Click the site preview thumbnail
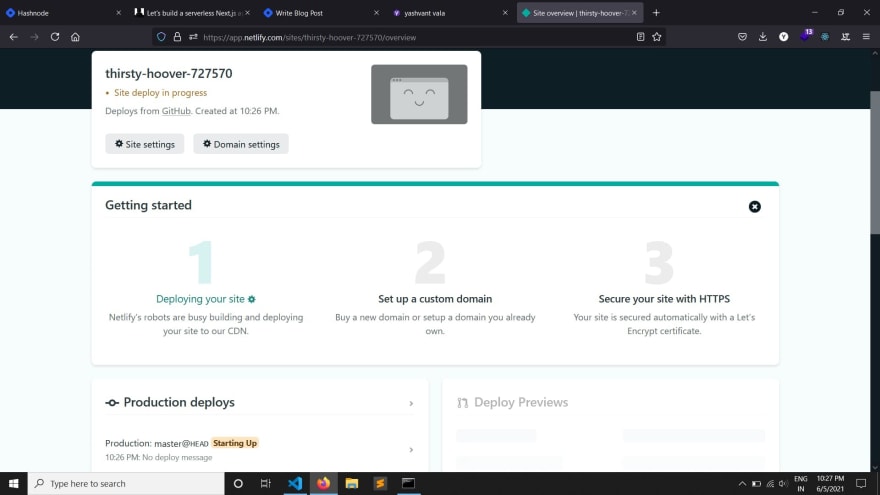The height and width of the screenshot is (495, 880). pos(419,94)
